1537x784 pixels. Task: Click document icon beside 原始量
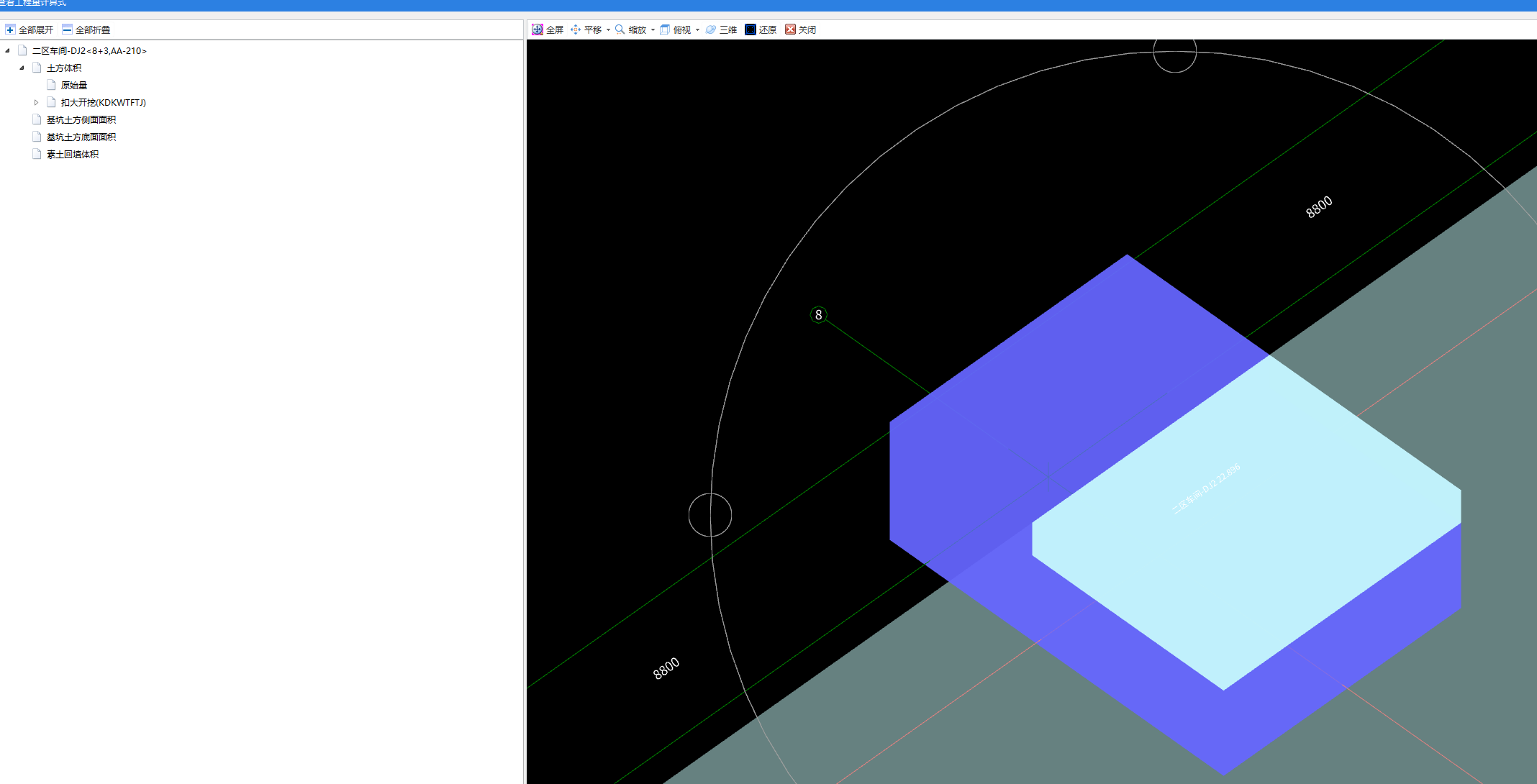(x=51, y=85)
